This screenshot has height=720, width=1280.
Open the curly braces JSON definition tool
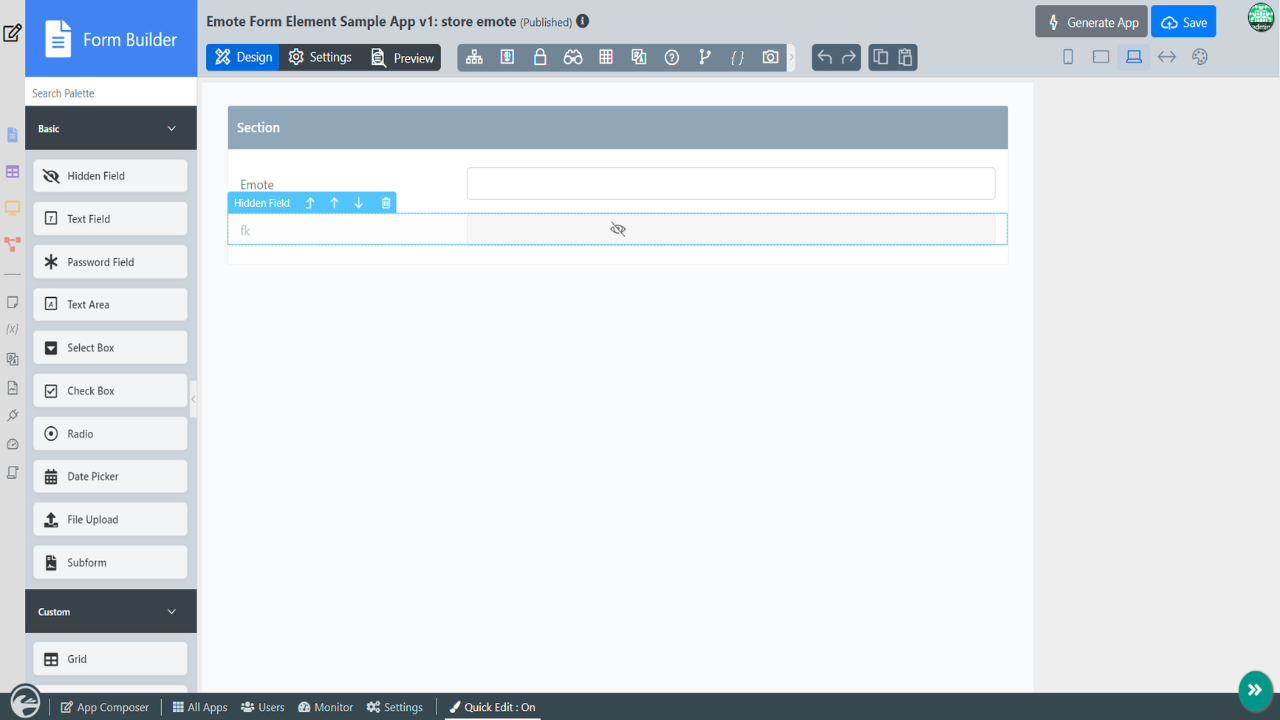737,57
